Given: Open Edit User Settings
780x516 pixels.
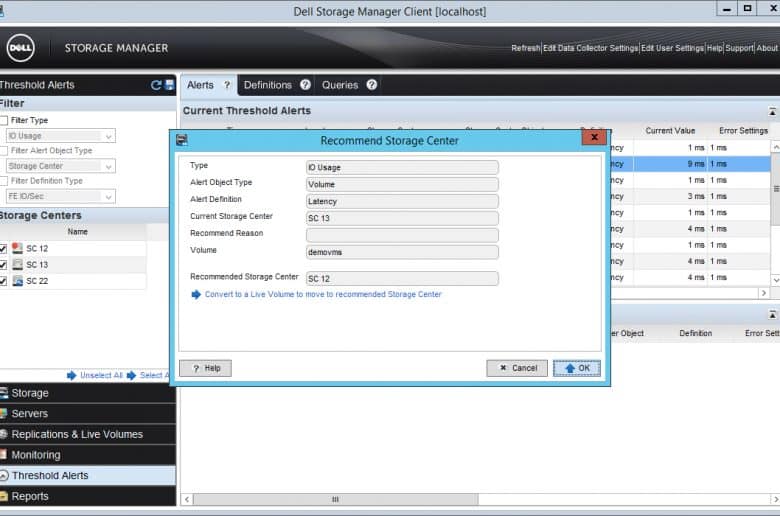Looking at the screenshot, I should (x=673, y=48).
